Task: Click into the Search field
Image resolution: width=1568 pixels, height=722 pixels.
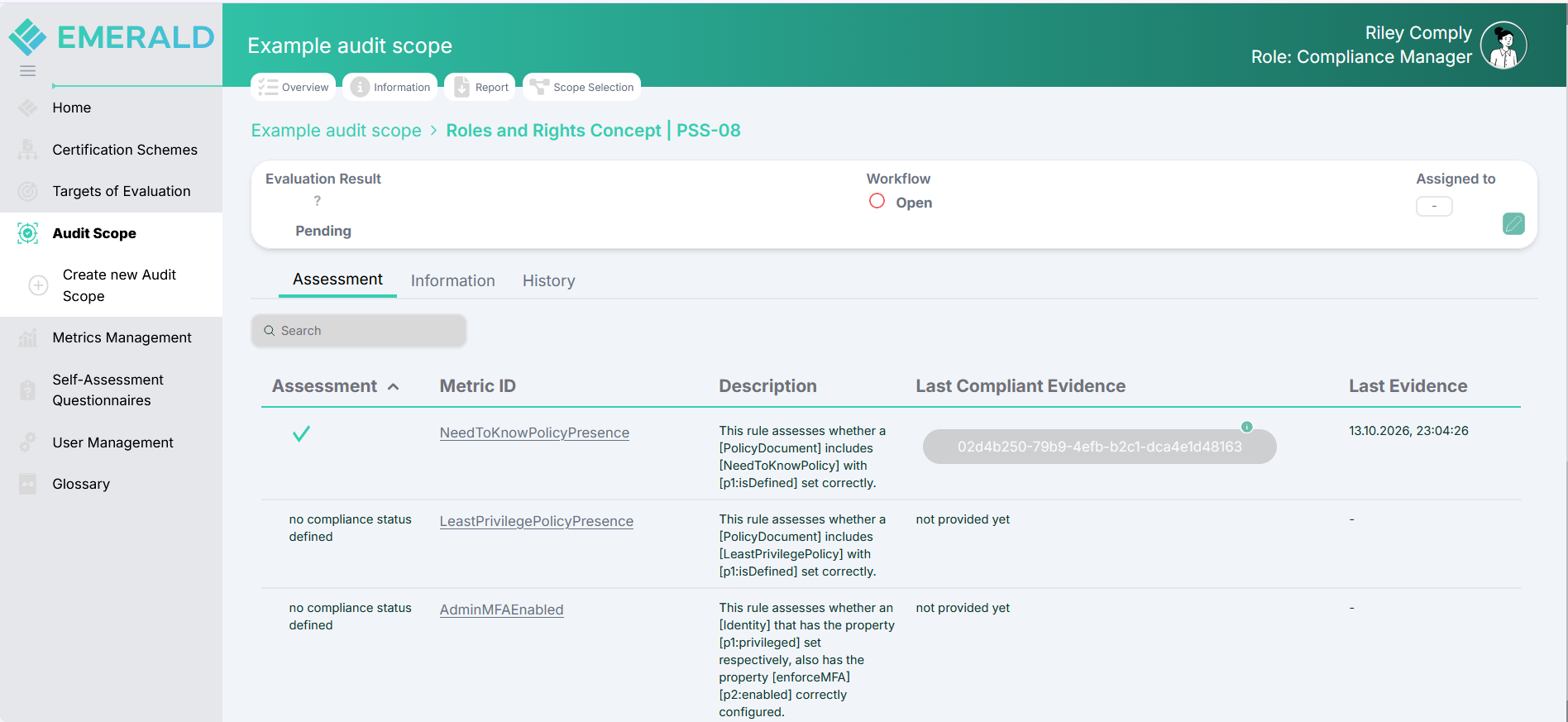Action: click(359, 331)
